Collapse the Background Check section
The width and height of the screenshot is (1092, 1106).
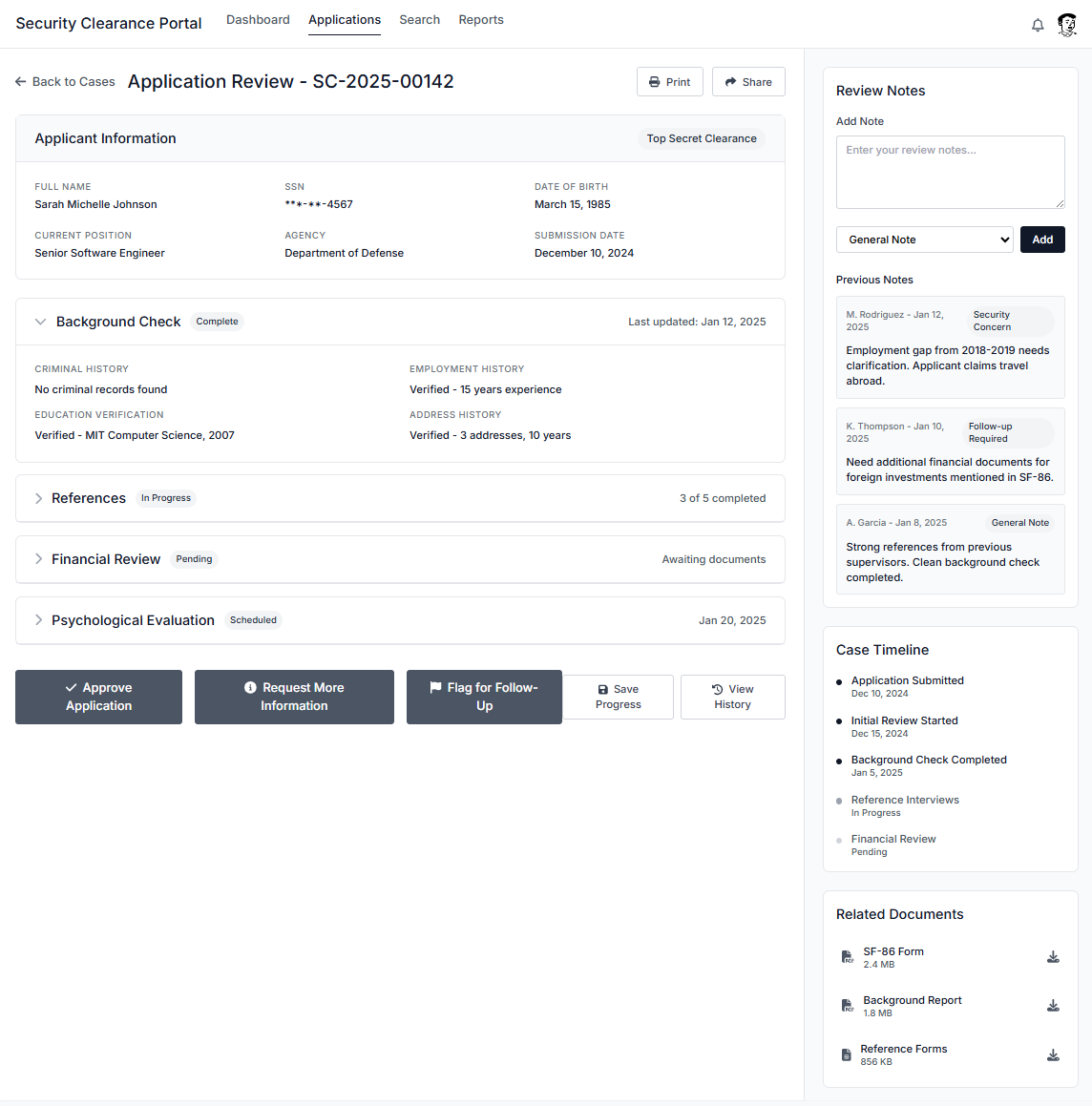40,322
